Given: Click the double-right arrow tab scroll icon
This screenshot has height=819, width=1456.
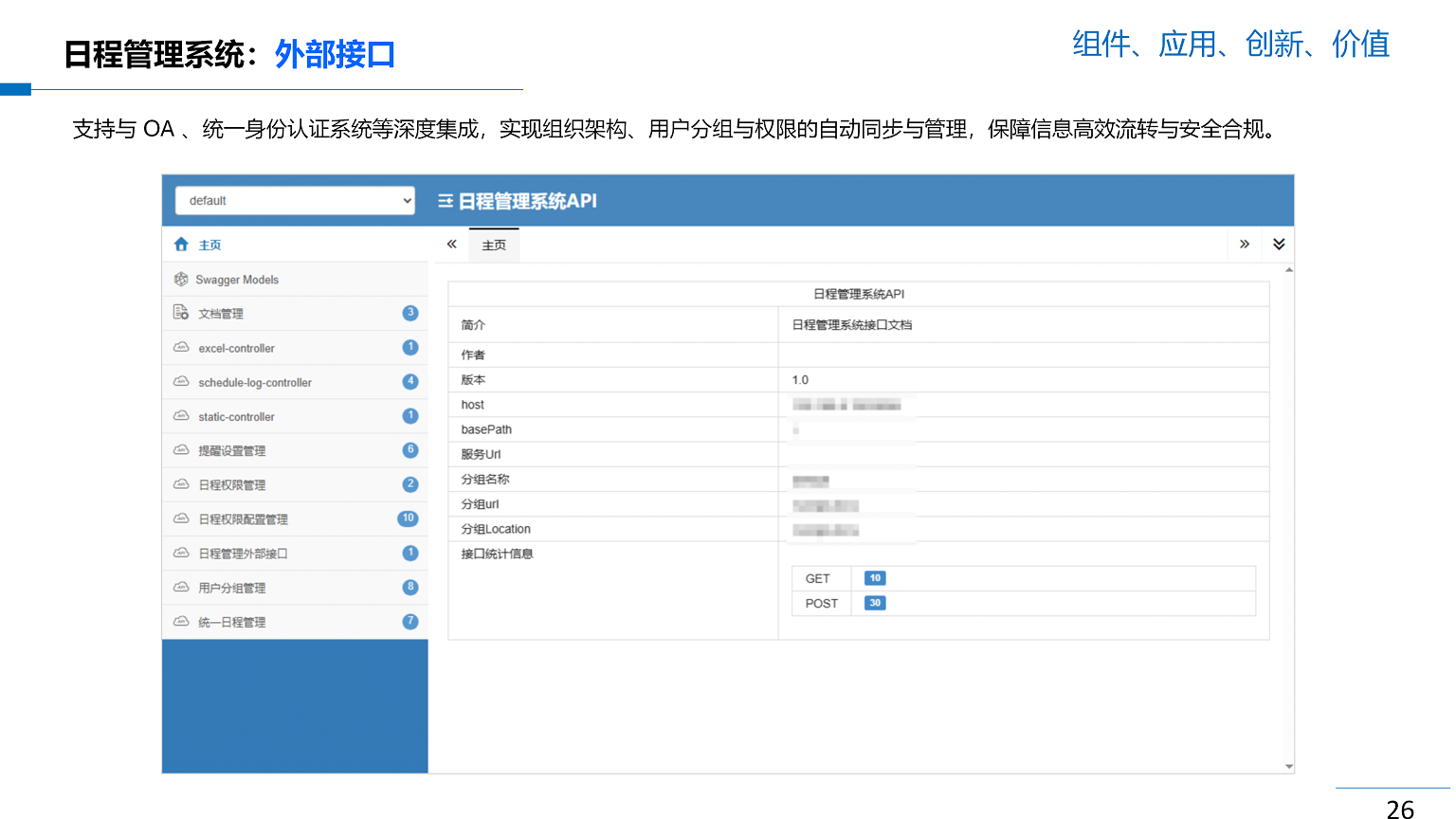Looking at the screenshot, I should point(1245,245).
